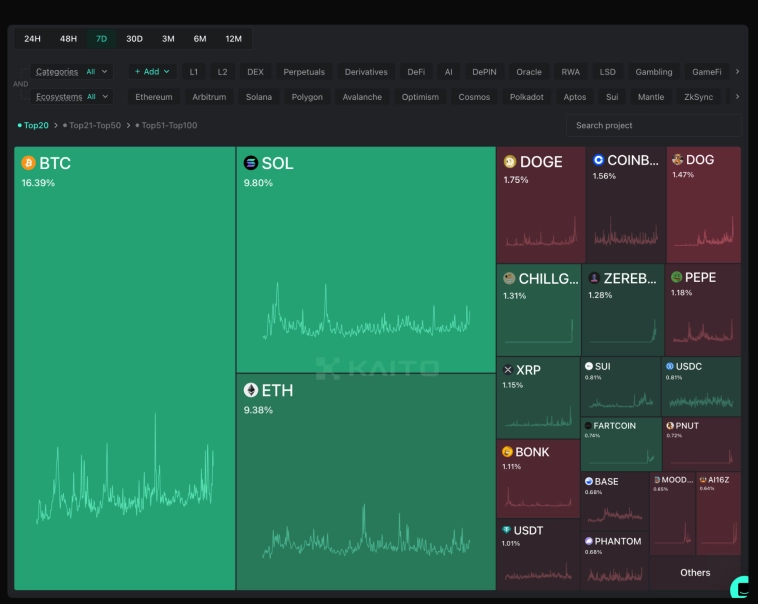Image resolution: width=758 pixels, height=604 pixels.
Task: Toggle the DeFi category filter
Action: click(416, 72)
